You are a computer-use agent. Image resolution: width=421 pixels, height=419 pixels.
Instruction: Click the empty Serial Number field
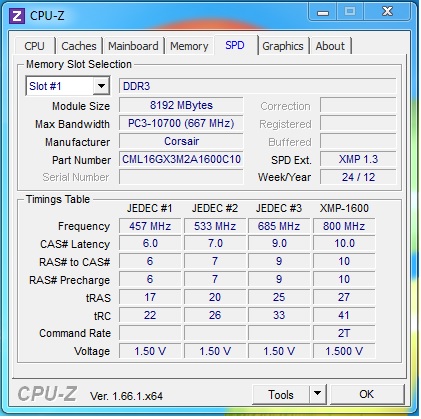(x=181, y=177)
